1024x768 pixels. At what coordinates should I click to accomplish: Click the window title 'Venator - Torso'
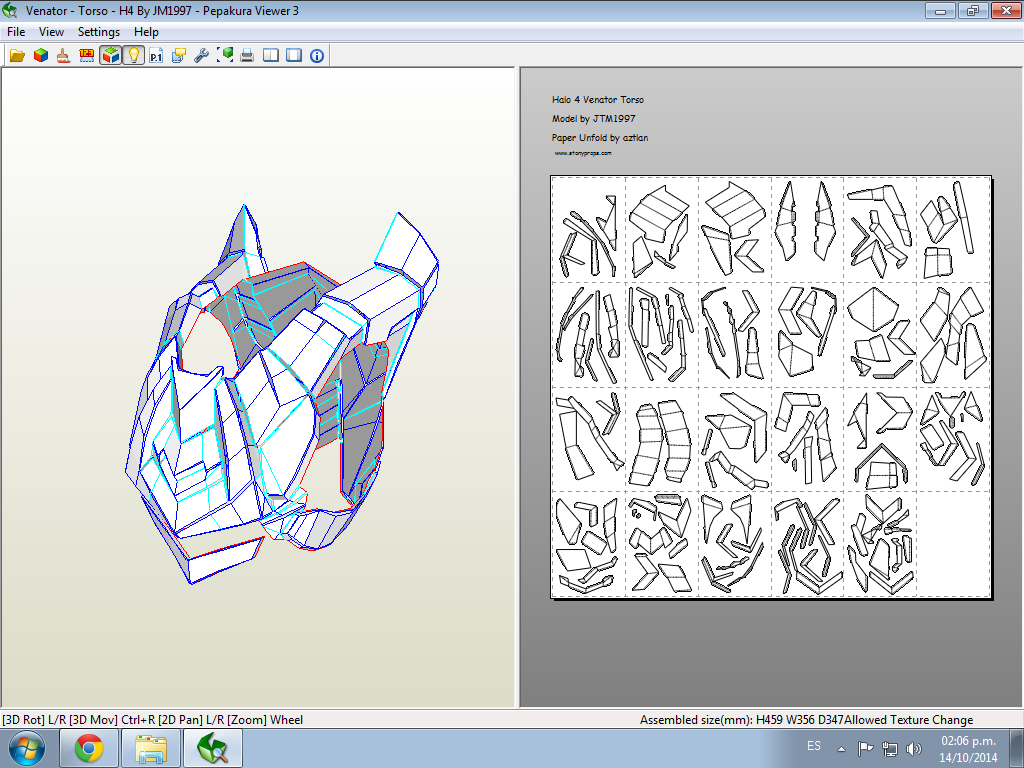67,11
